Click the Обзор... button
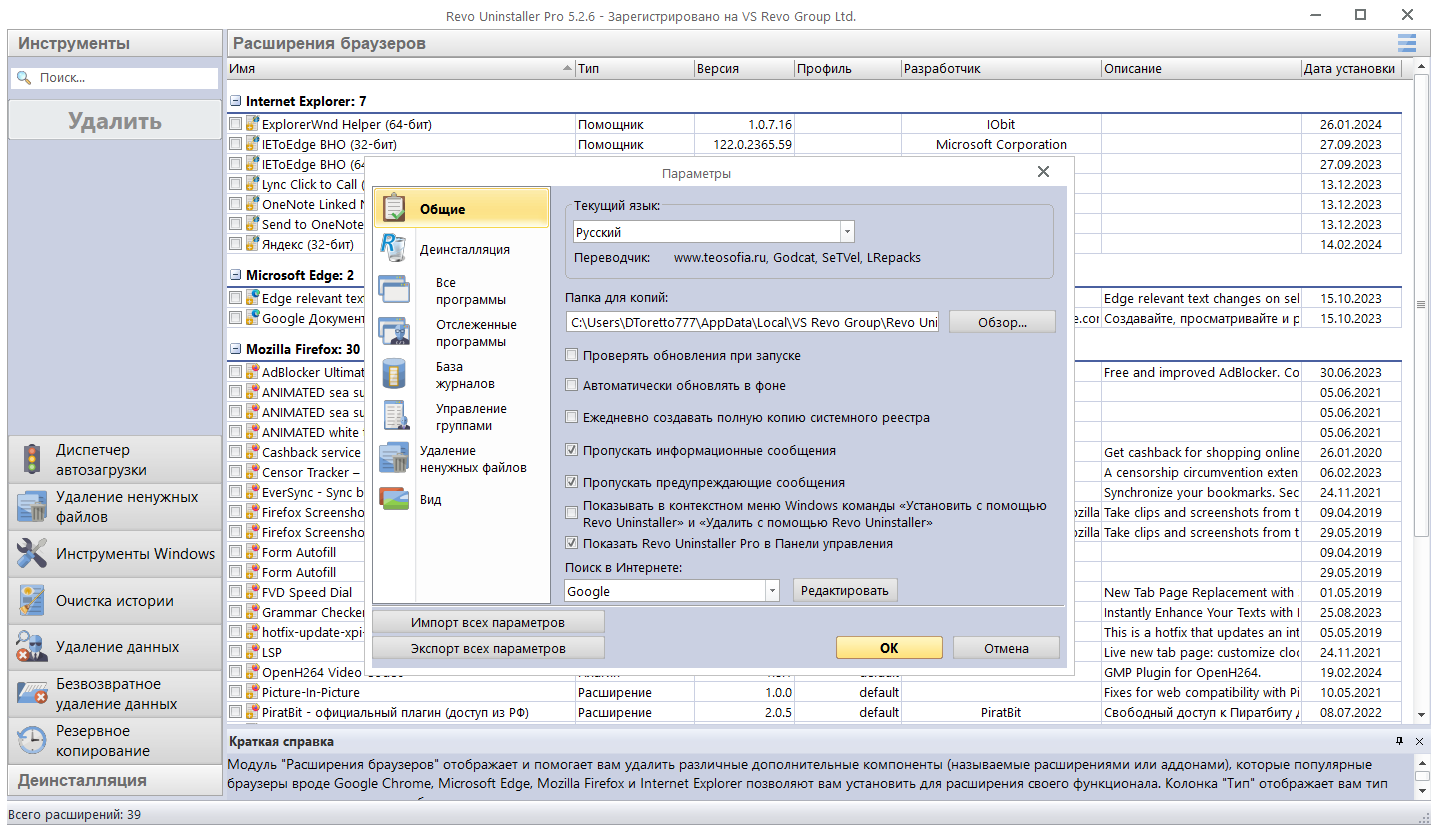Screen dimensions: 1438x832 click(x=1002, y=322)
